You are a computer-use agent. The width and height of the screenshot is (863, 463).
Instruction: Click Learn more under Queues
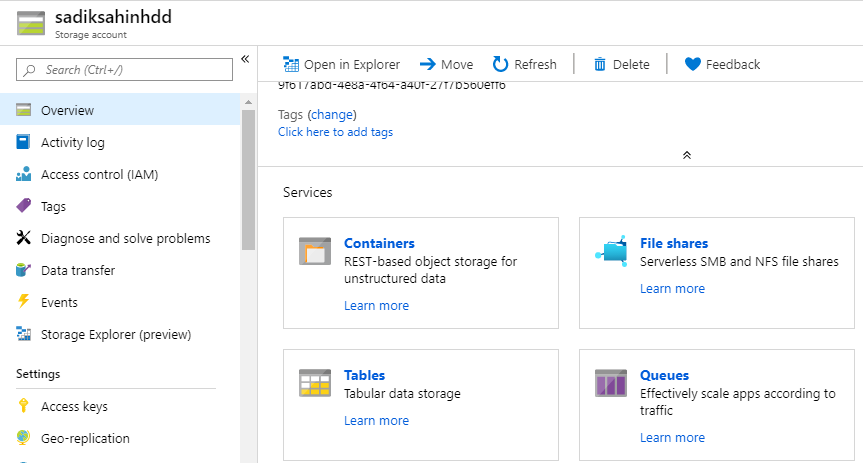[672, 438]
